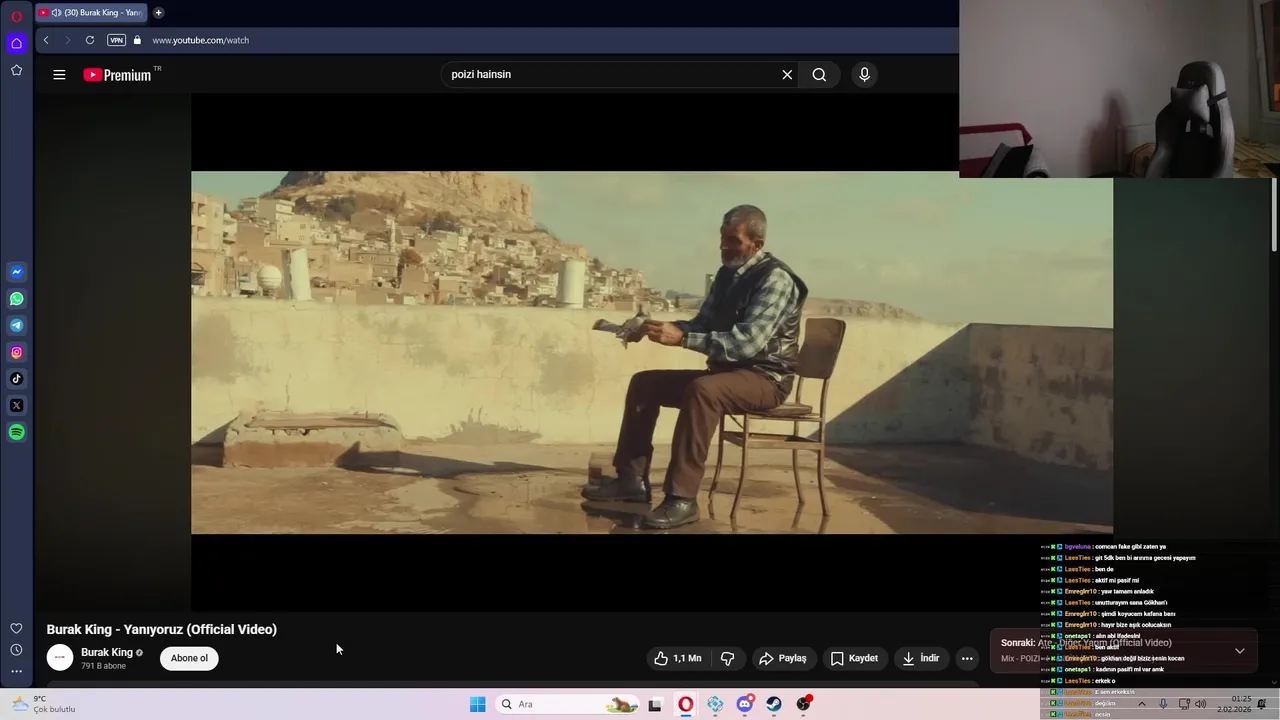Open Task View on the taskbar
The width and height of the screenshot is (1280, 720).
click(655, 704)
